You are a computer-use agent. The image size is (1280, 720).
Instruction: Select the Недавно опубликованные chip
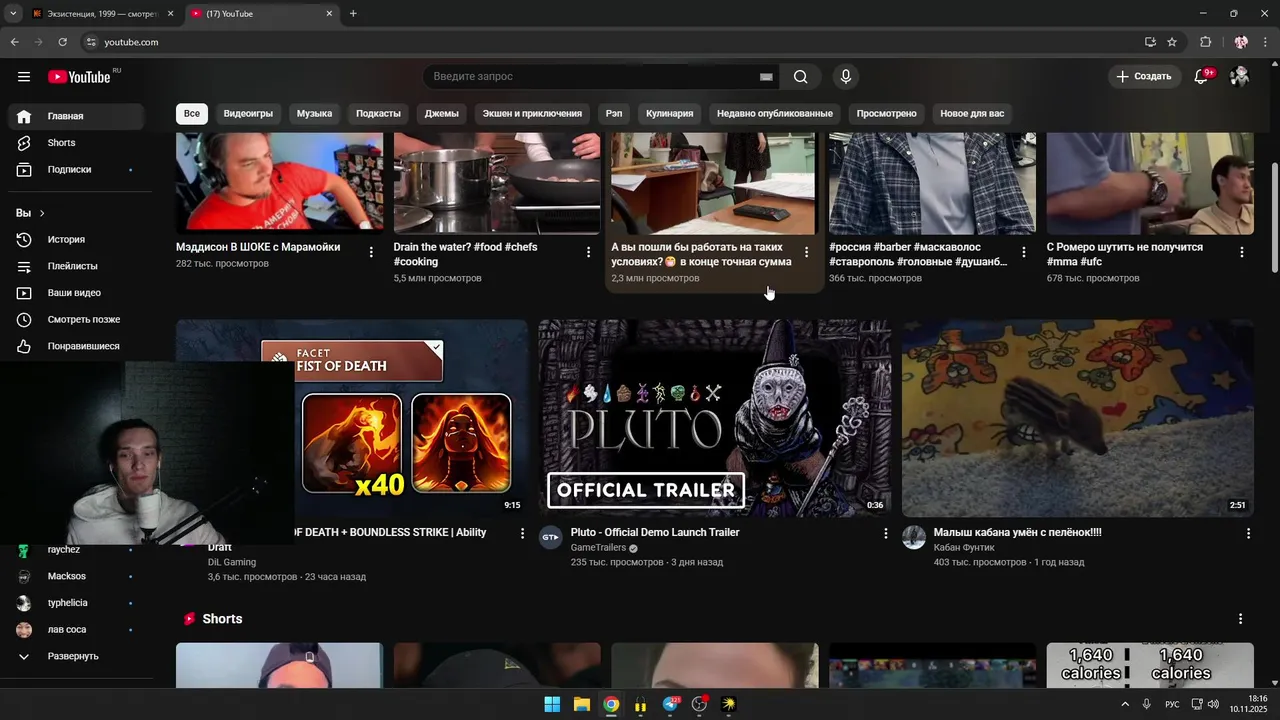pyautogui.click(x=775, y=114)
